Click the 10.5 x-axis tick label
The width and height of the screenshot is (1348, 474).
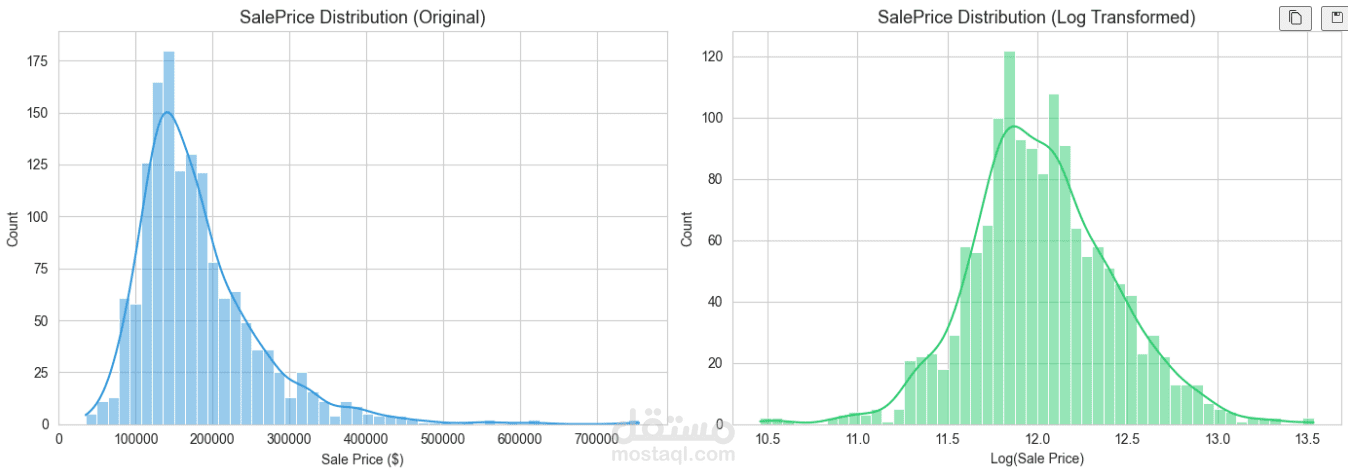(768, 439)
